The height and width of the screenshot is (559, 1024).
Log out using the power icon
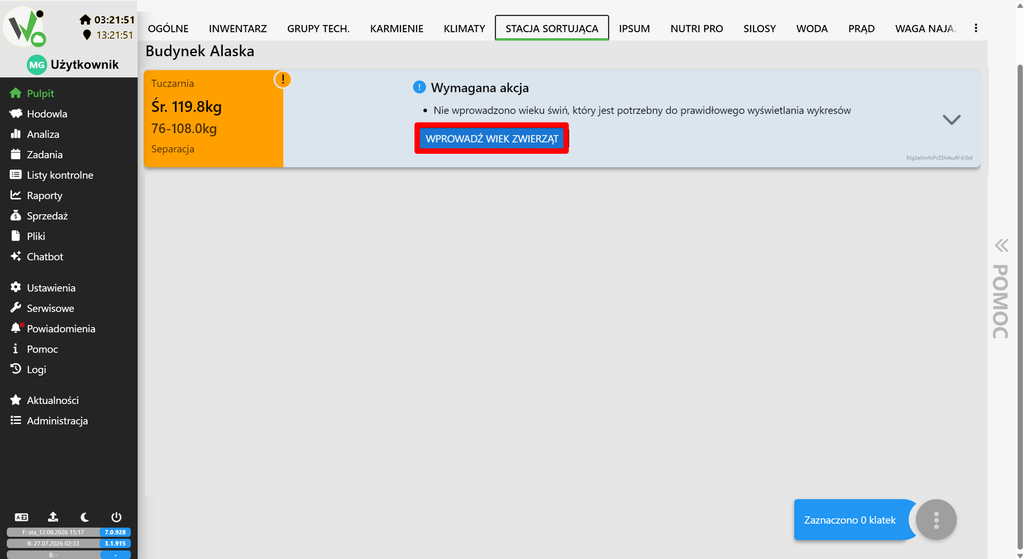coord(116,517)
